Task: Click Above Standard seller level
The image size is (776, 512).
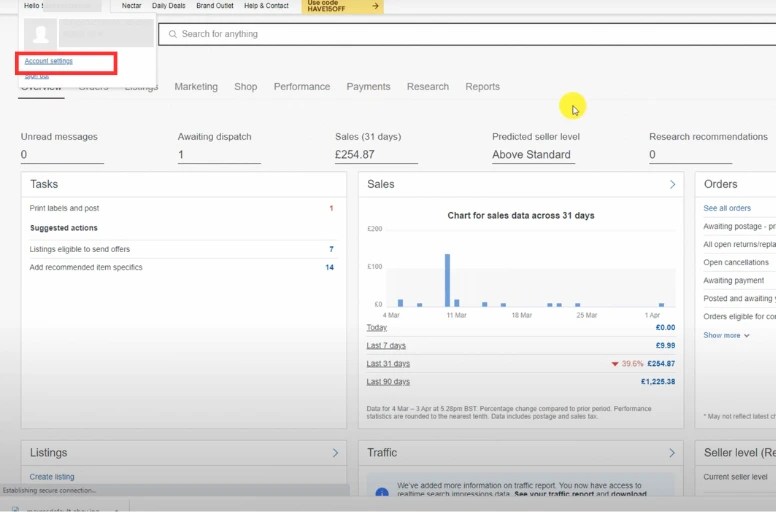Action: point(531,155)
